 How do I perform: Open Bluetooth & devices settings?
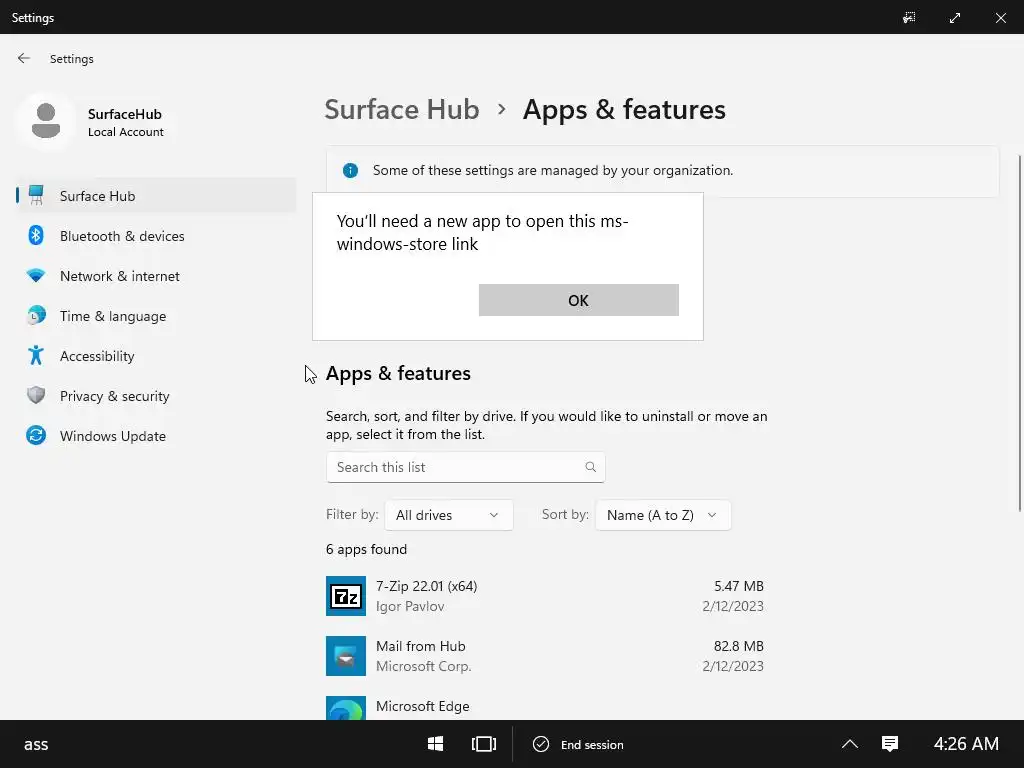pos(155,236)
